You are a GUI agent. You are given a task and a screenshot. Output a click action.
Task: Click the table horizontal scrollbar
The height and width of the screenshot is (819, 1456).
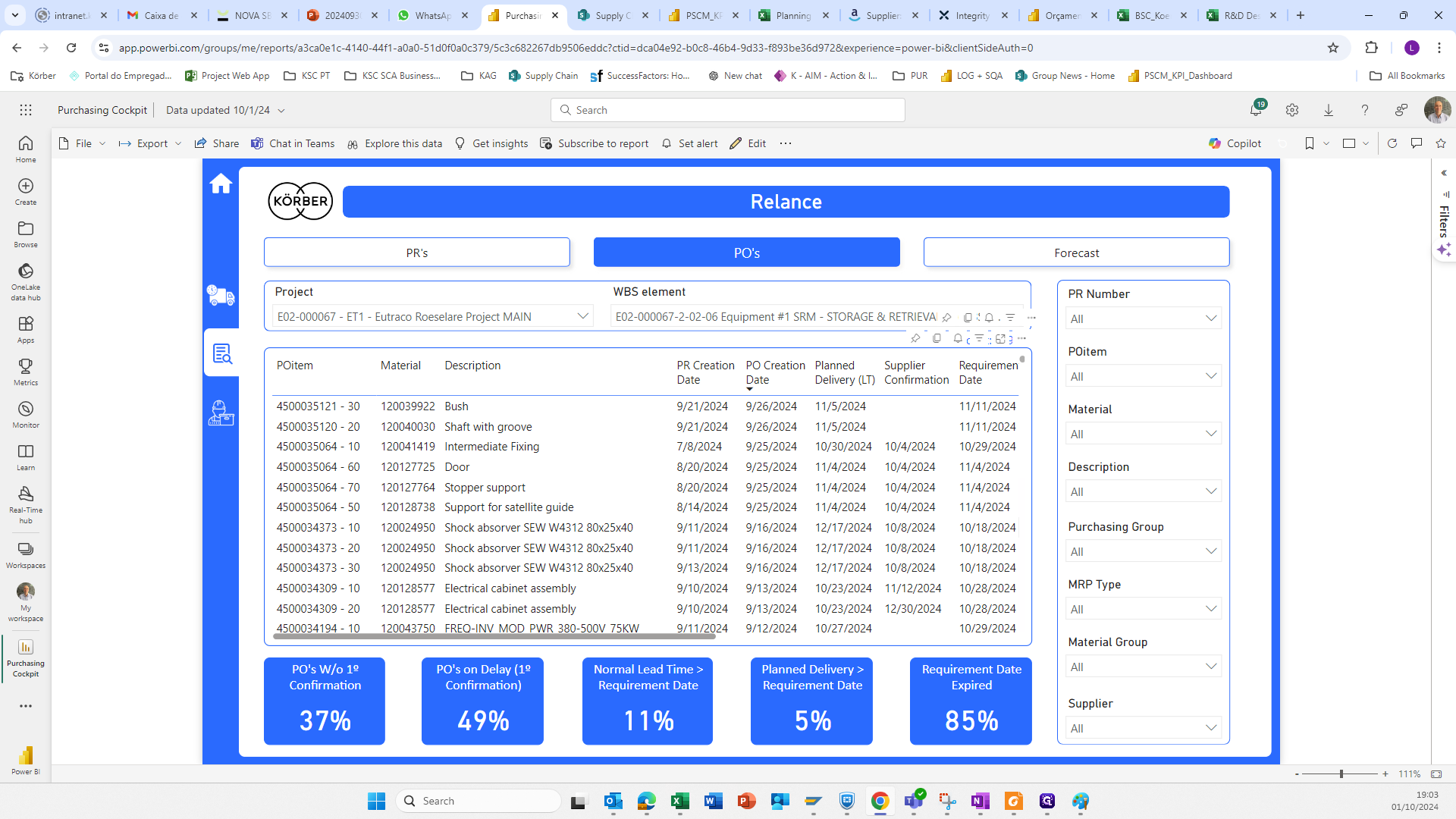tap(494, 636)
